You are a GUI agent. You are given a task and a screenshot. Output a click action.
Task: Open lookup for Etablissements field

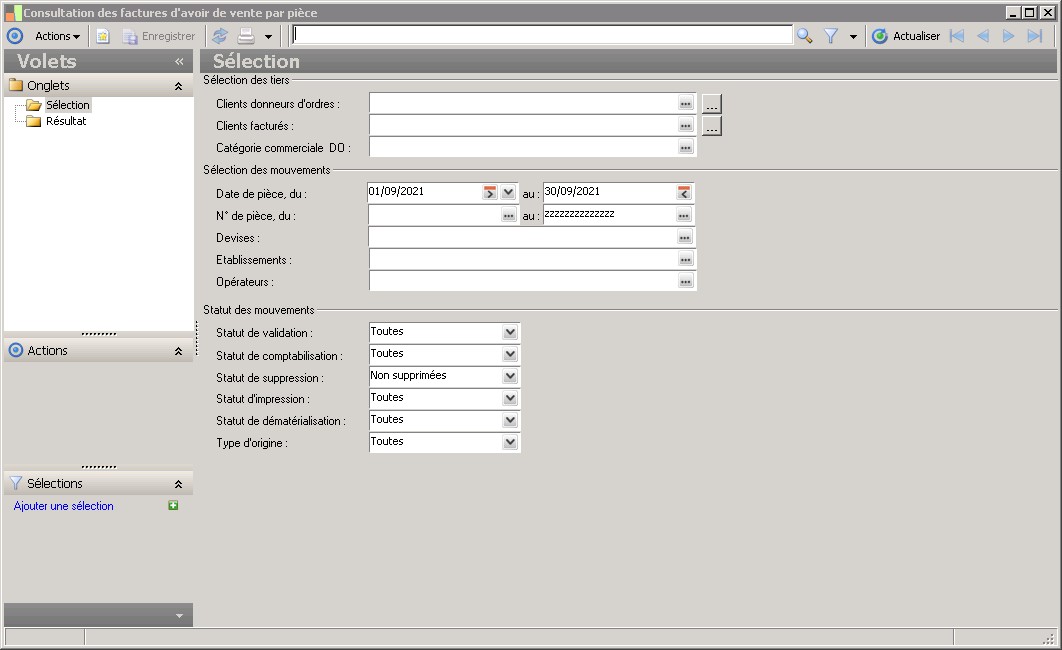click(x=685, y=260)
